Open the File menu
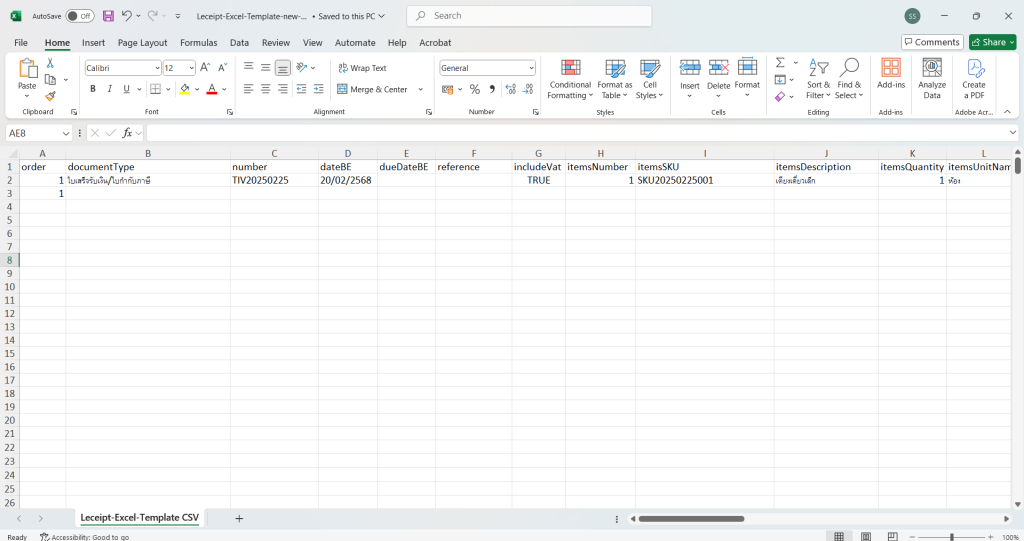This screenshot has width=1024, height=541. click(x=21, y=42)
